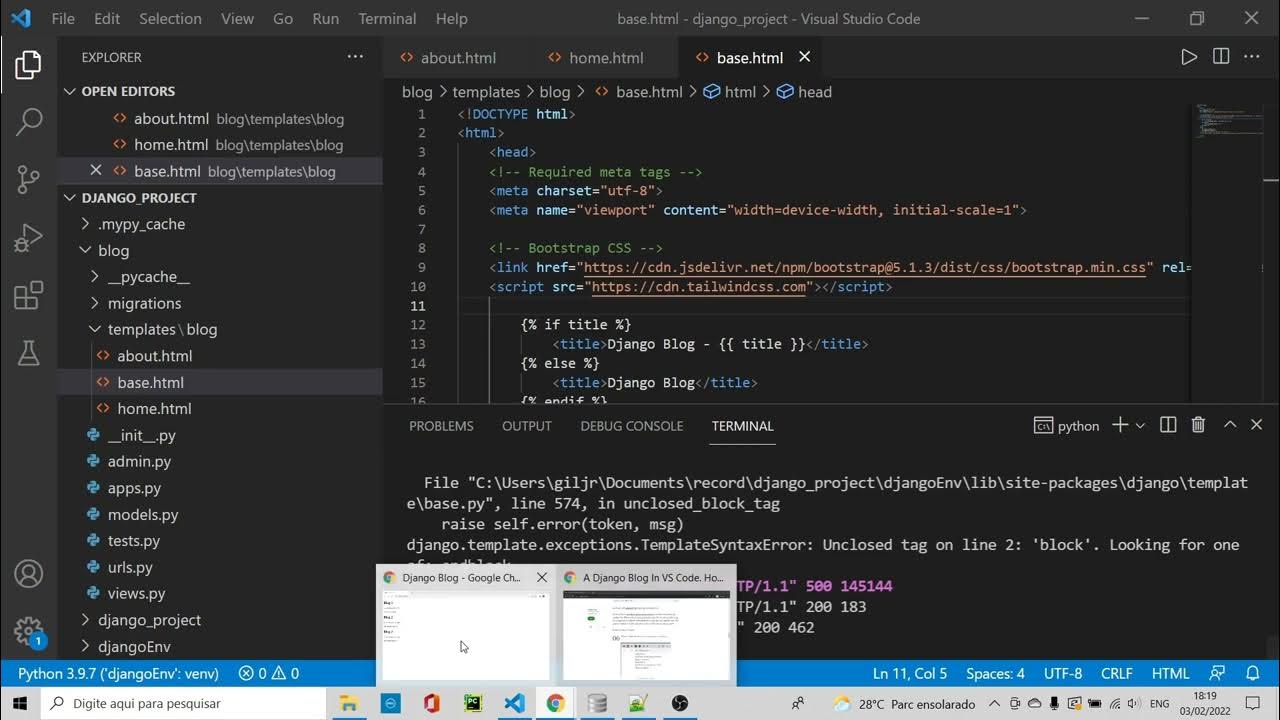Open errors and warnings status indicator
Screen dimensions: 1280x720
(269, 673)
